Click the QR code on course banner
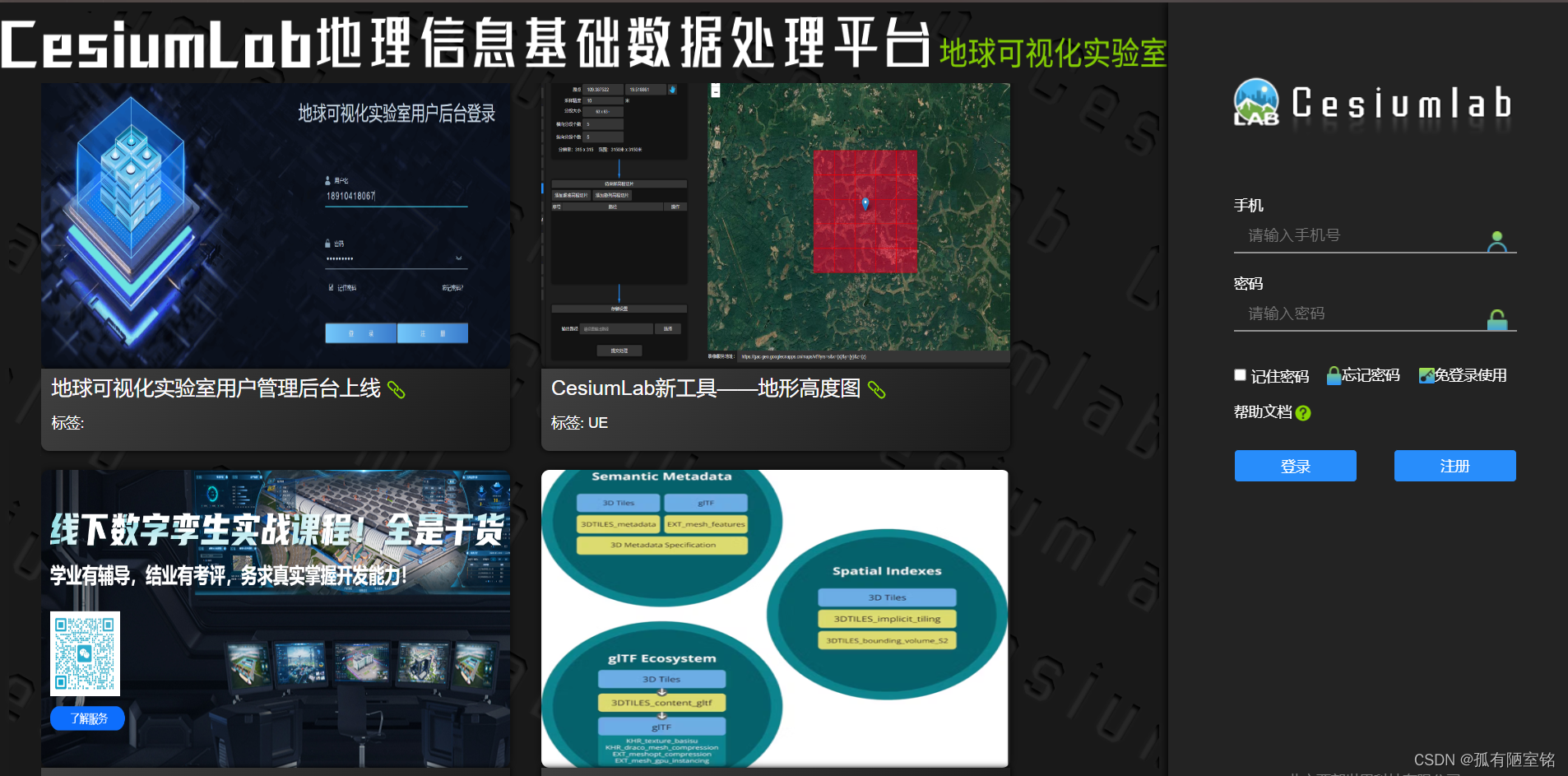 (x=85, y=653)
